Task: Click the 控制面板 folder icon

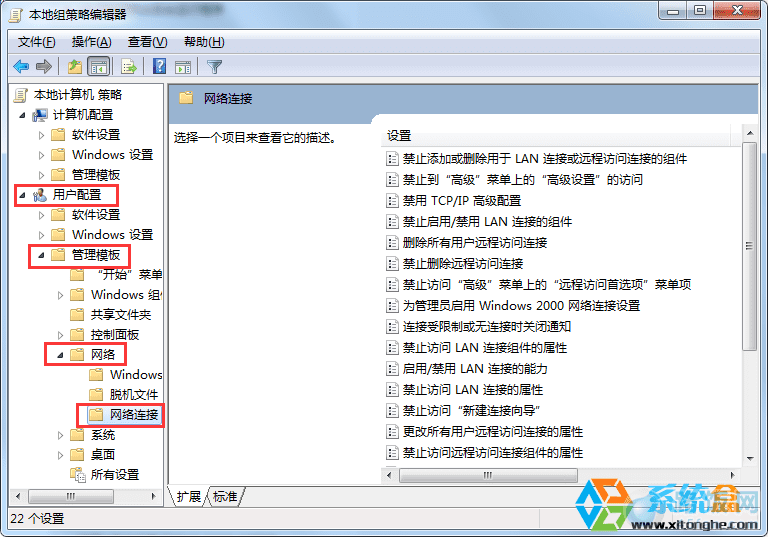Action: 77,335
